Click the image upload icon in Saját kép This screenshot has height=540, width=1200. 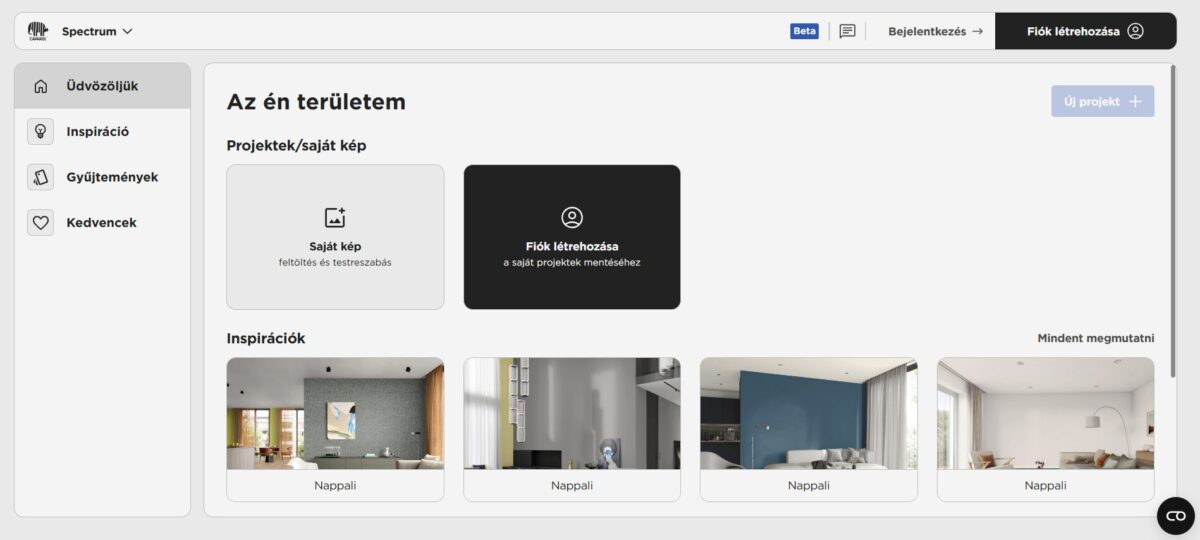tap(335, 217)
